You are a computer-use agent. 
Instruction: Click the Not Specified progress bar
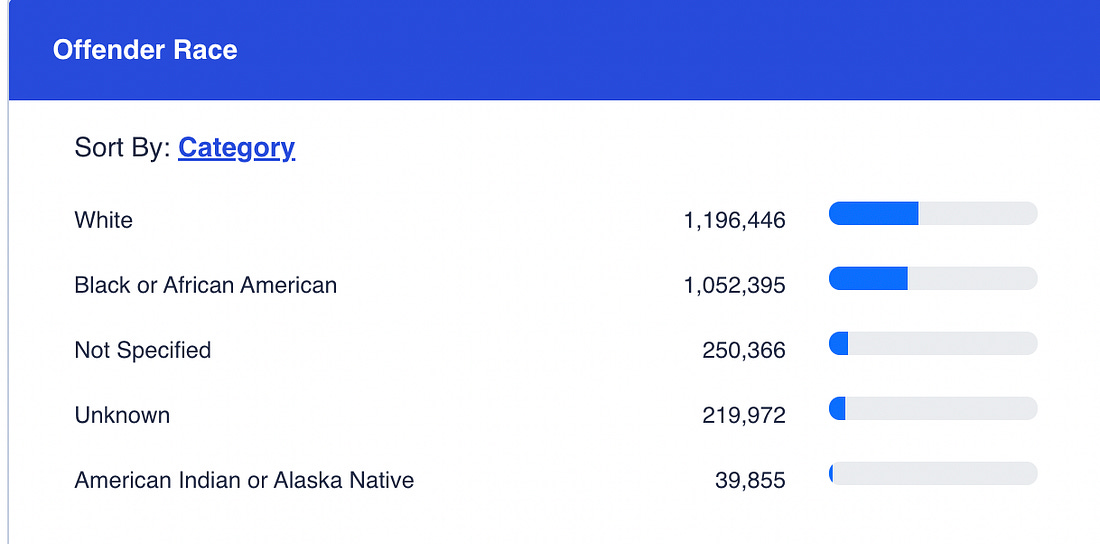933,343
